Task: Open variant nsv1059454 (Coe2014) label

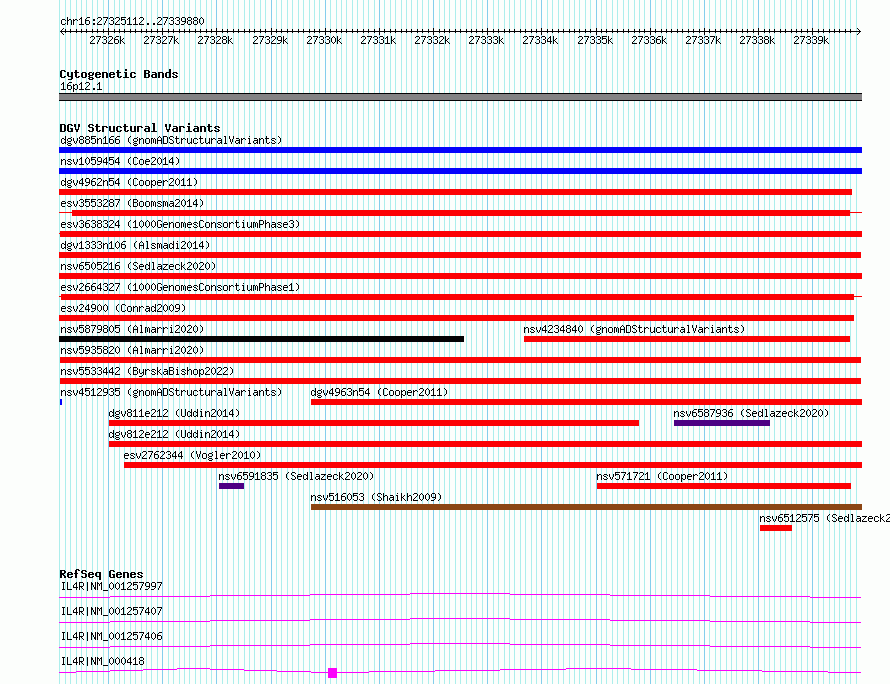Action: click(120, 161)
